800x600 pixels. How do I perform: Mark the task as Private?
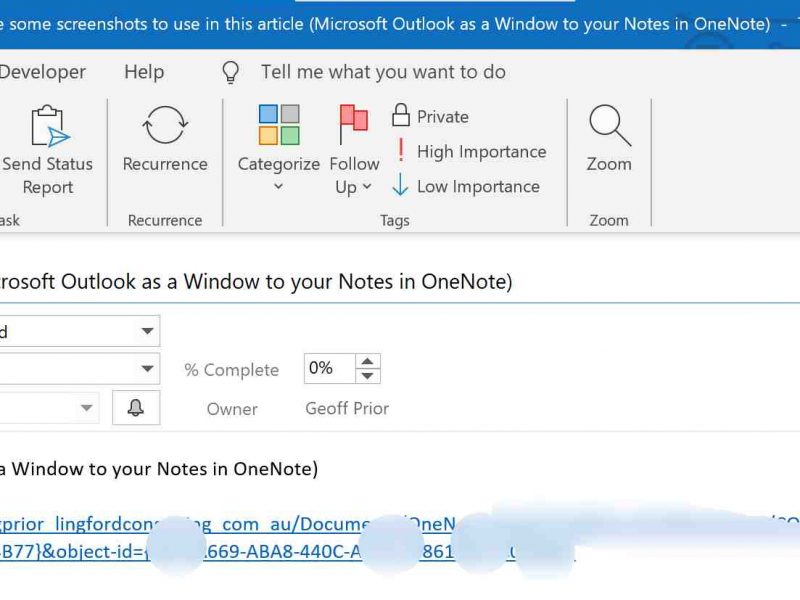(x=430, y=116)
